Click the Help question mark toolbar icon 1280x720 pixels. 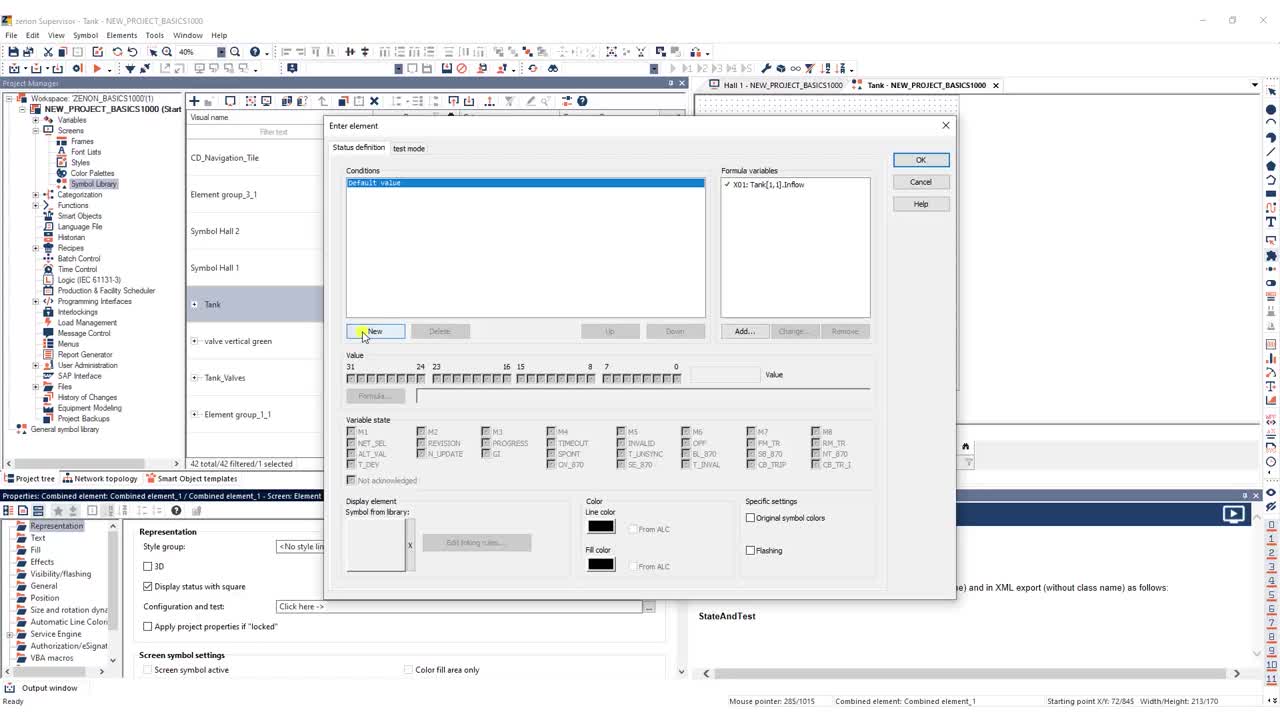(x=254, y=52)
